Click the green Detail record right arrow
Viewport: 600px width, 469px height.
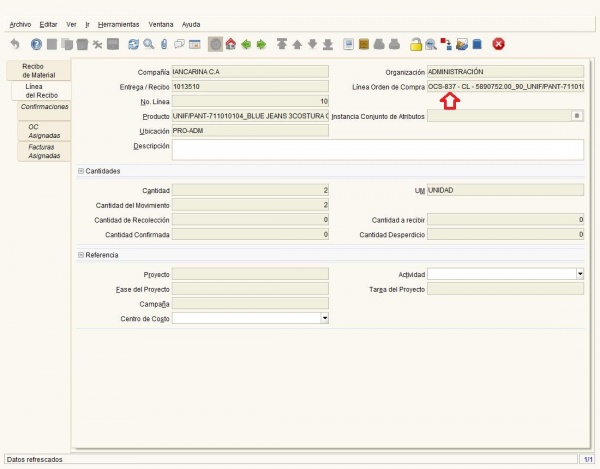coord(261,44)
